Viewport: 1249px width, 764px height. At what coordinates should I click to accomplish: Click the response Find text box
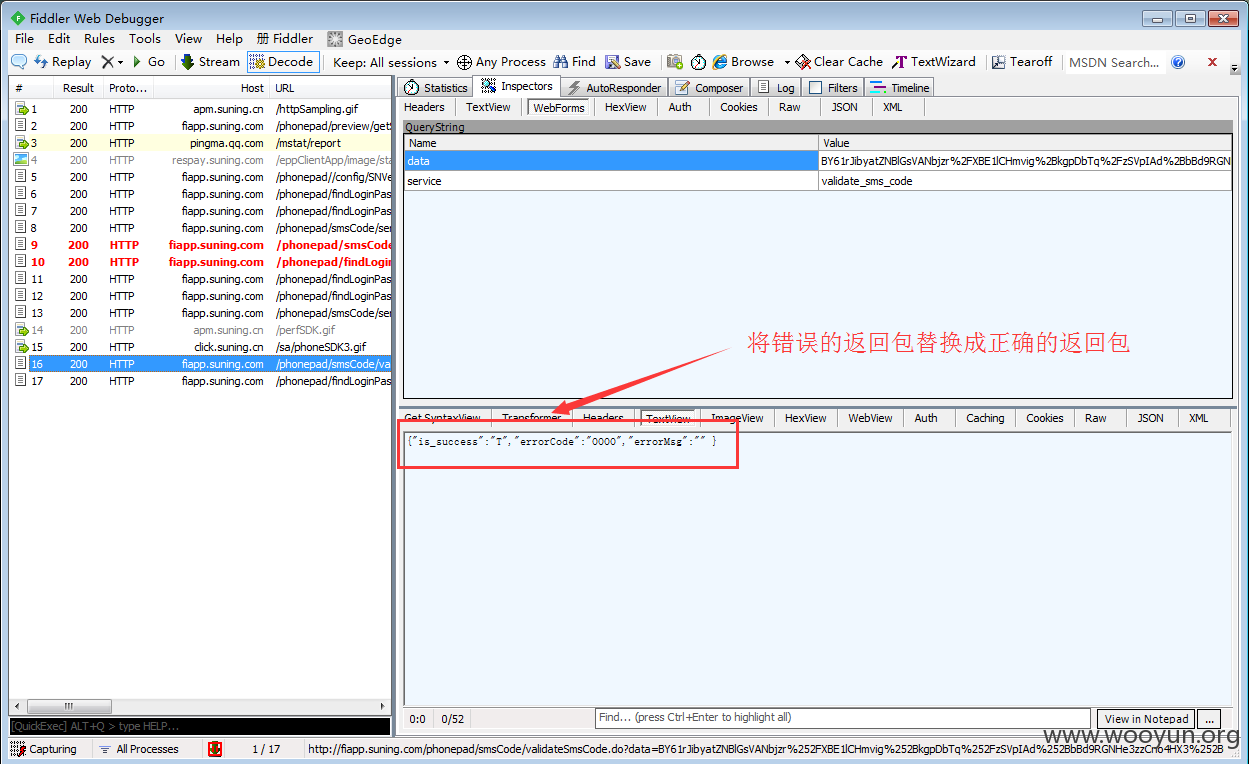tap(841, 718)
